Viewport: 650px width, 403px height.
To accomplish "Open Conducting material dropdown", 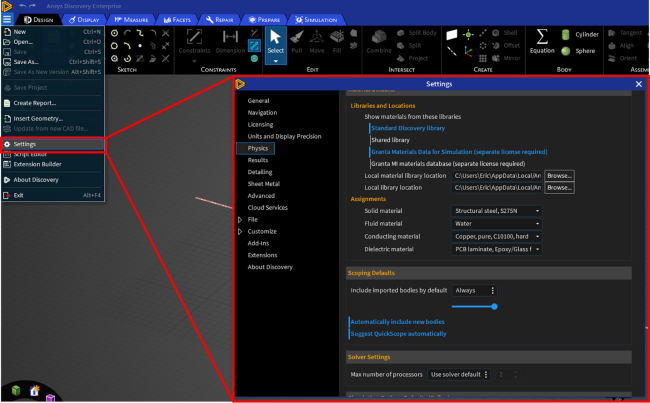I will pyautogui.click(x=496, y=237).
